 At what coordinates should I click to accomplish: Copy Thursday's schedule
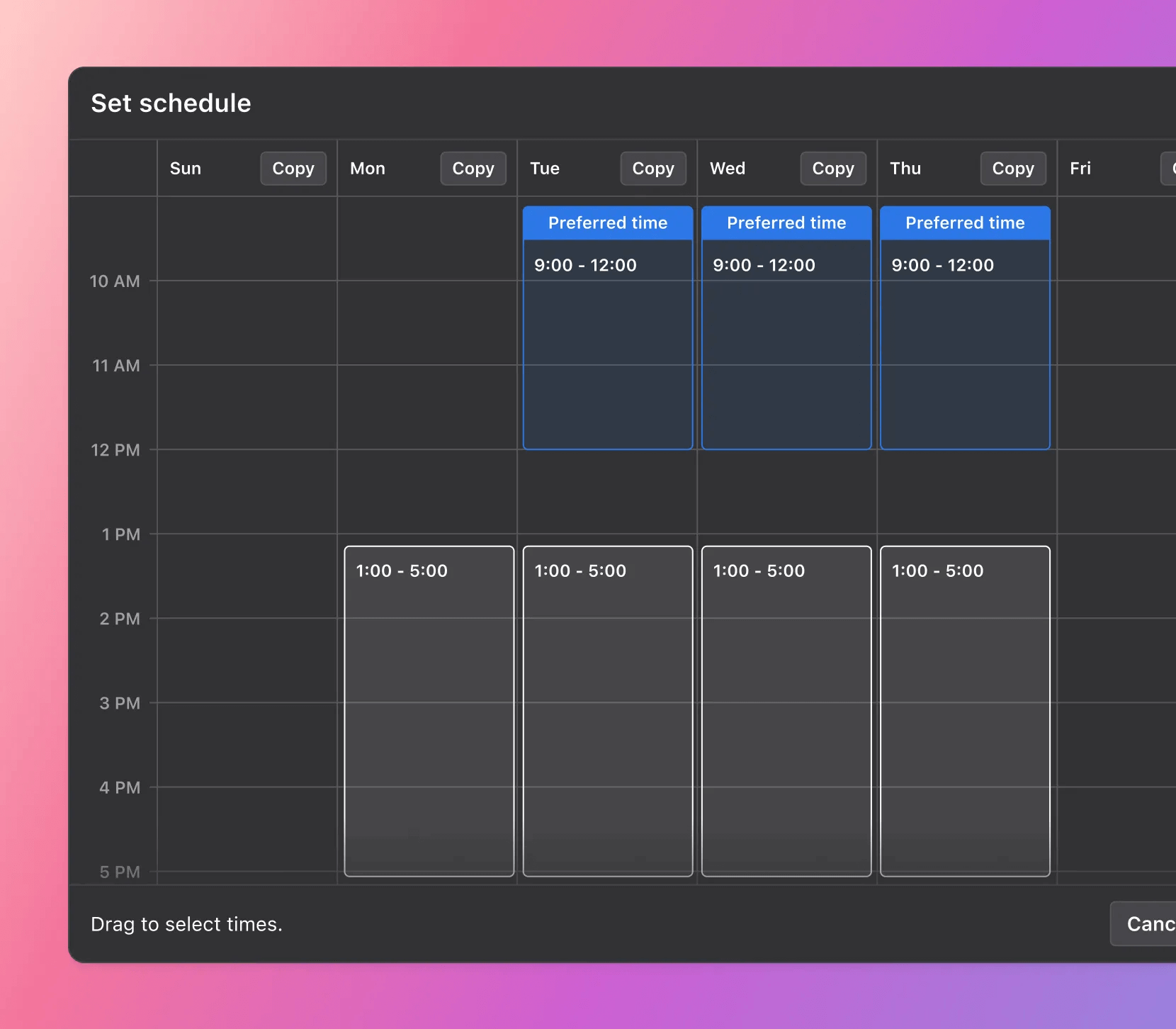click(1013, 168)
